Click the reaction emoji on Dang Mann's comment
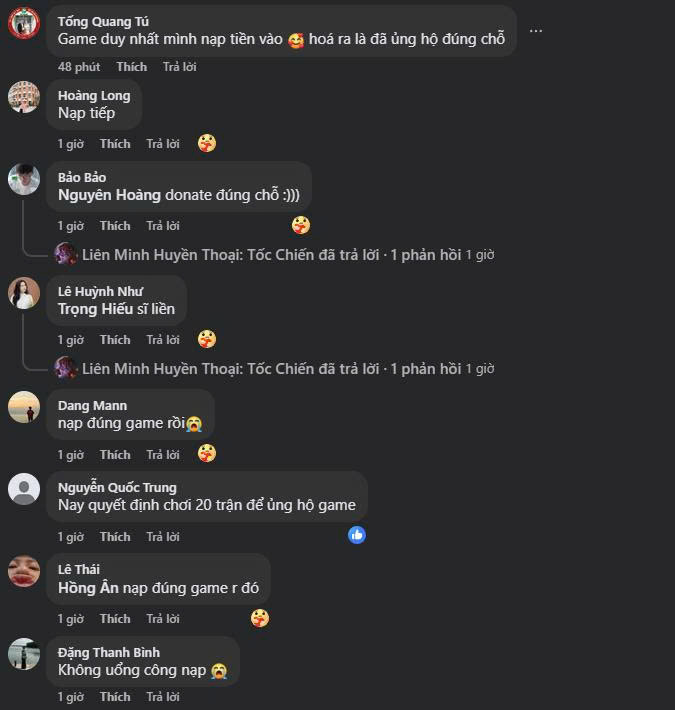The height and width of the screenshot is (710, 675). (207, 454)
